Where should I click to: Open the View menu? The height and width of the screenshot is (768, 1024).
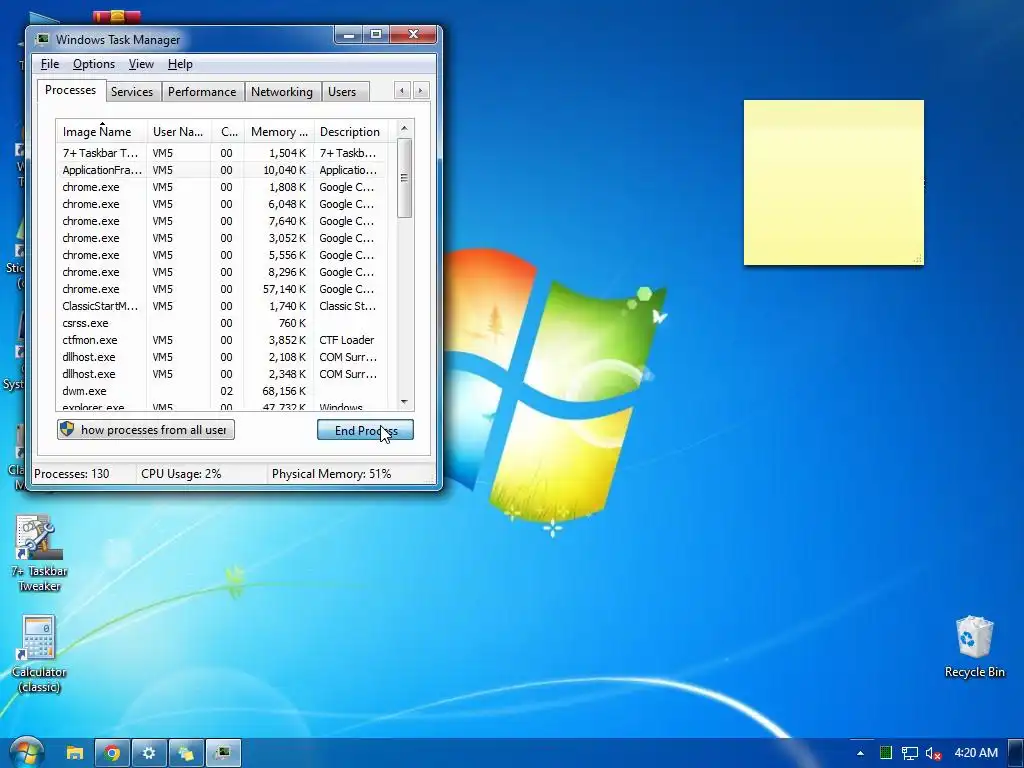(x=141, y=64)
